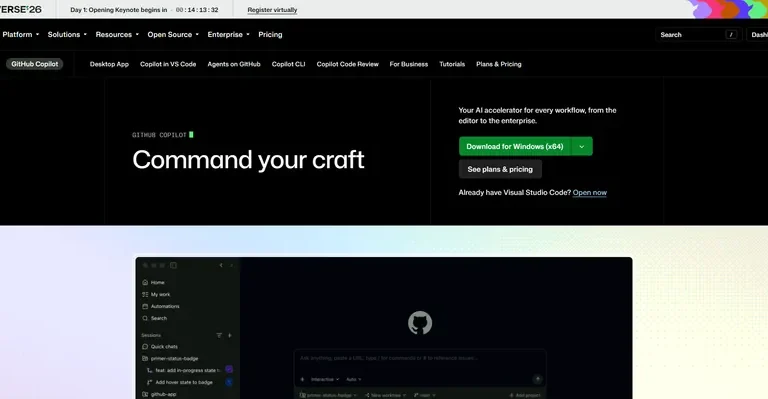Open Quick chats in preview sidebar
The image size is (768, 399).
pos(160,347)
